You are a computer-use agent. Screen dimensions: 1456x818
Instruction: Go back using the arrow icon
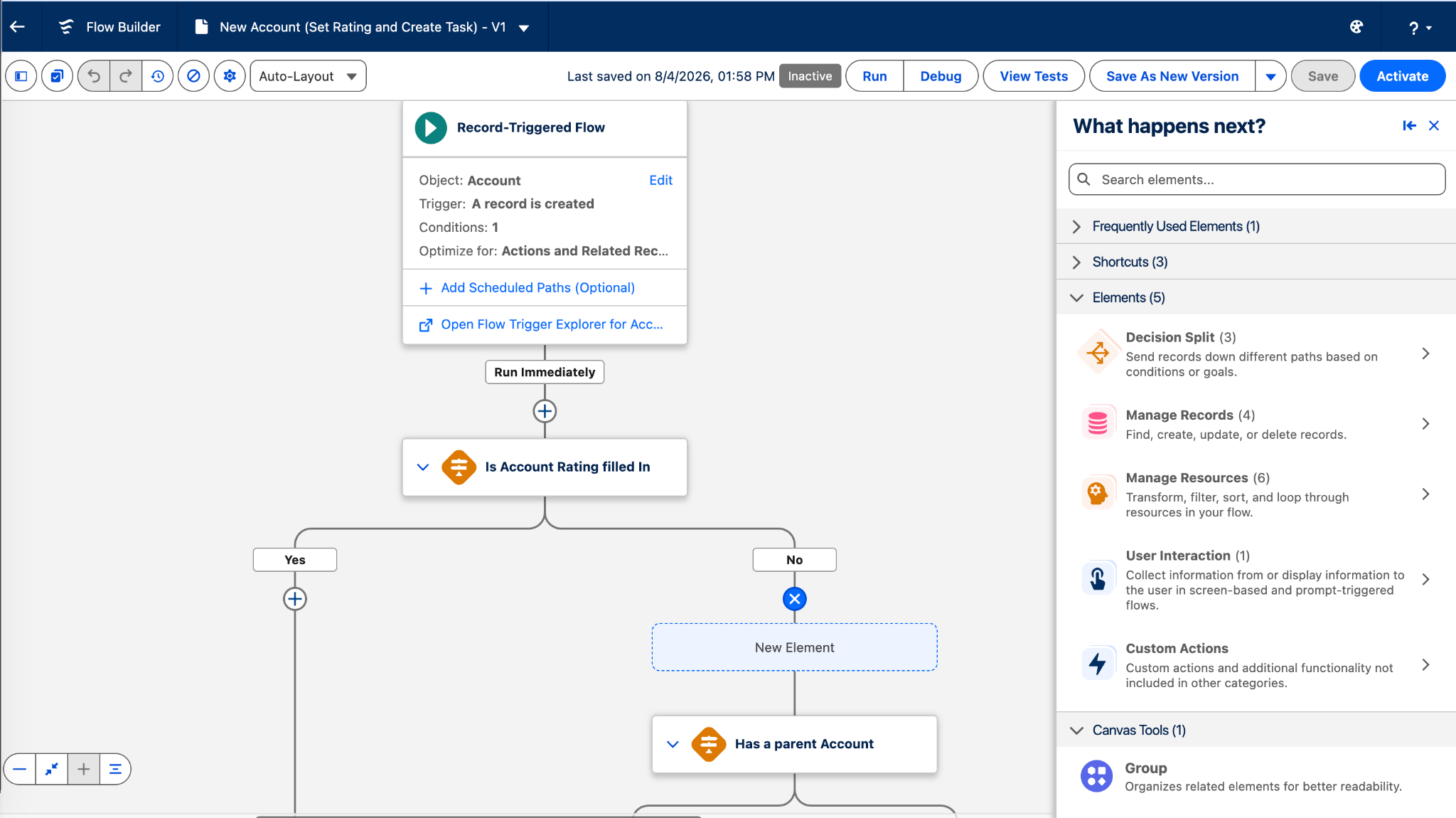coord(18,26)
